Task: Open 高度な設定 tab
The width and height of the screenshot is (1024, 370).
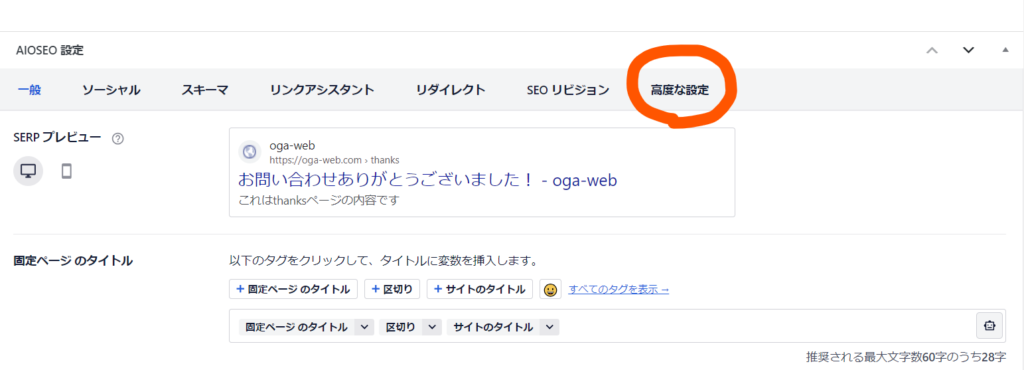Action: (679, 90)
